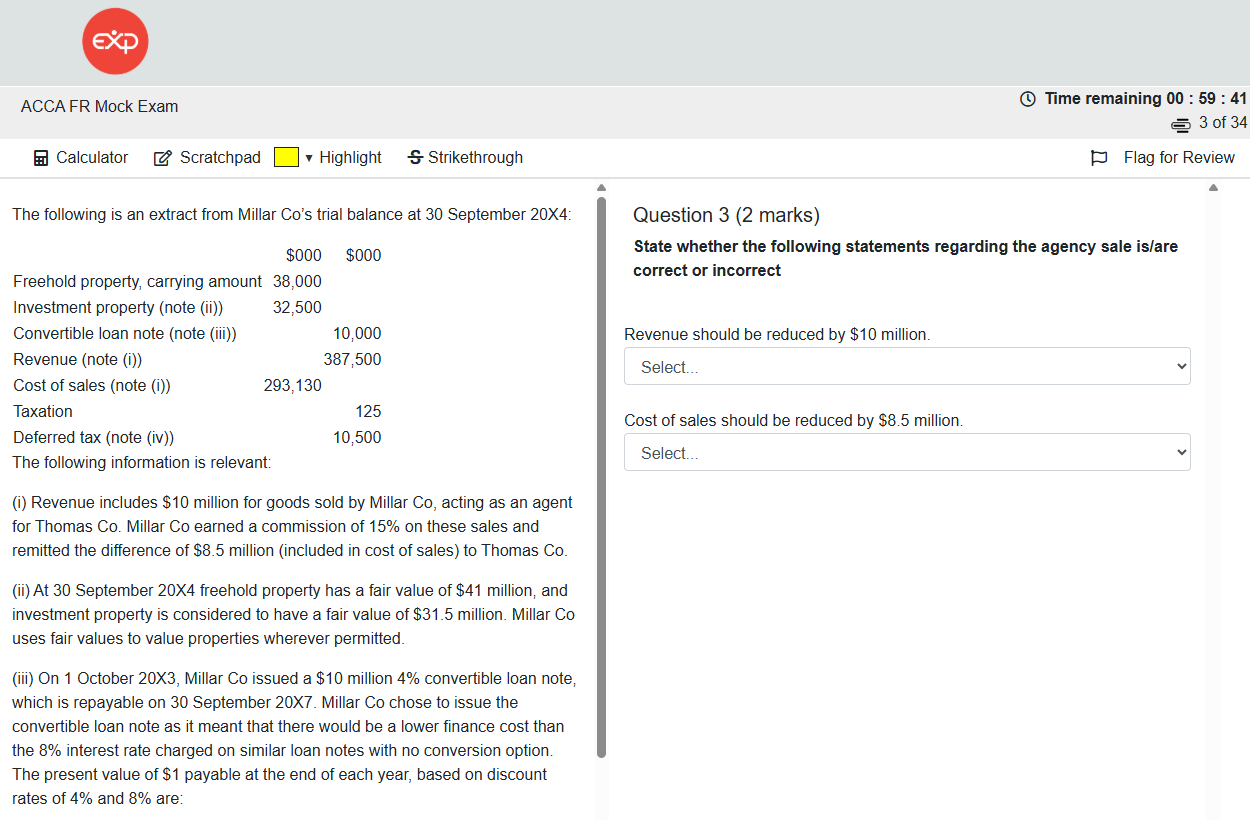Click the red EXP logo
Image resolution: width=1250 pixels, height=820 pixels.
(115, 41)
